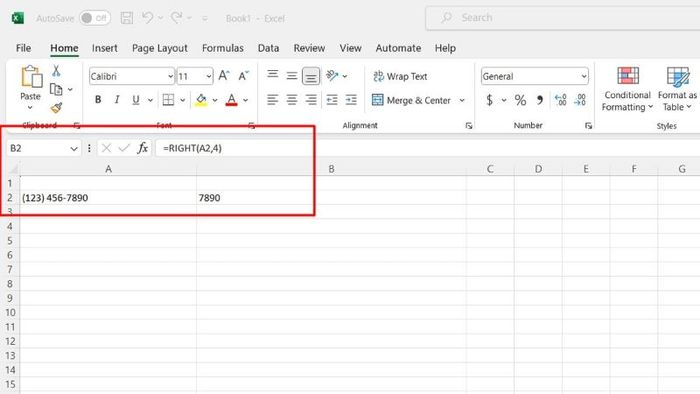
Task: Toggle Underline formatting
Action: click(136, 100)
